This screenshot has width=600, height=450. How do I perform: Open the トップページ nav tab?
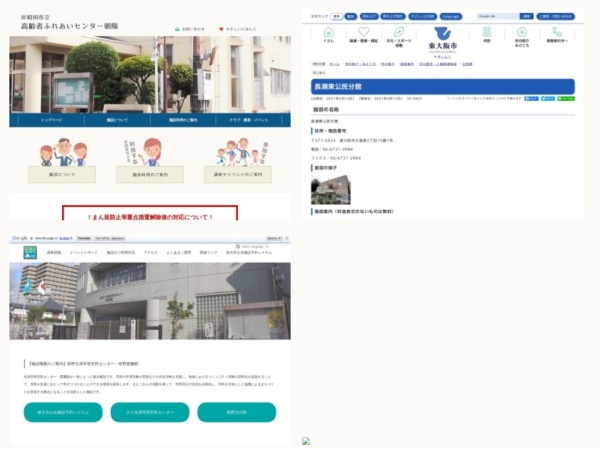[51, 120]
